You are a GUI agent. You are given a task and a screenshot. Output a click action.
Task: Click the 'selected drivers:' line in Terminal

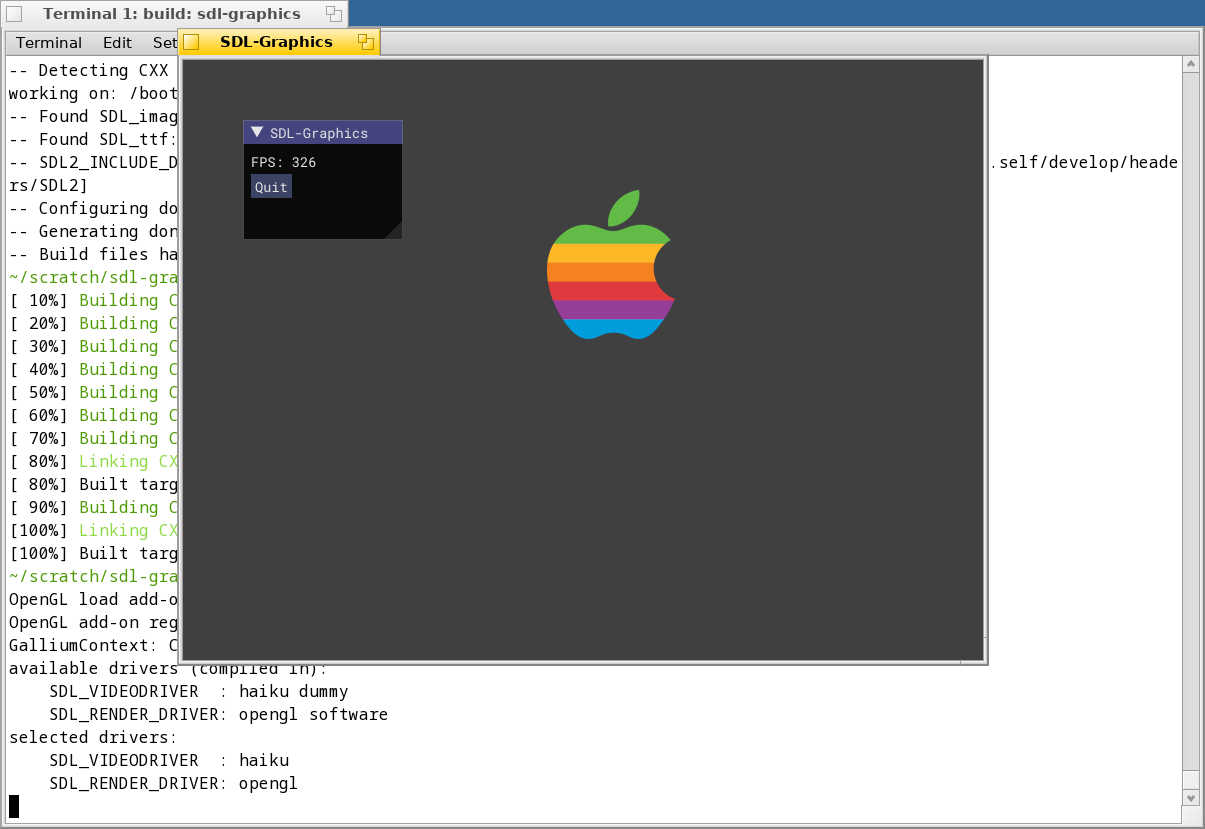pyautogui.click(x=93, y=737)
